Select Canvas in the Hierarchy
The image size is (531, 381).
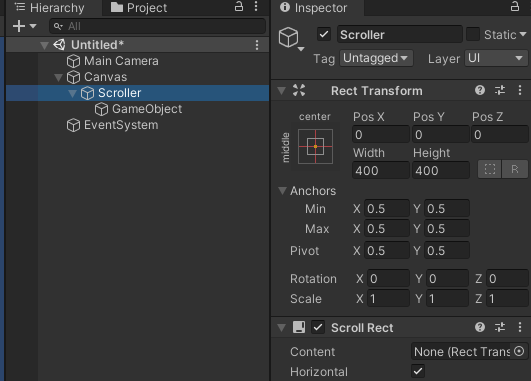tap(105, 77)
